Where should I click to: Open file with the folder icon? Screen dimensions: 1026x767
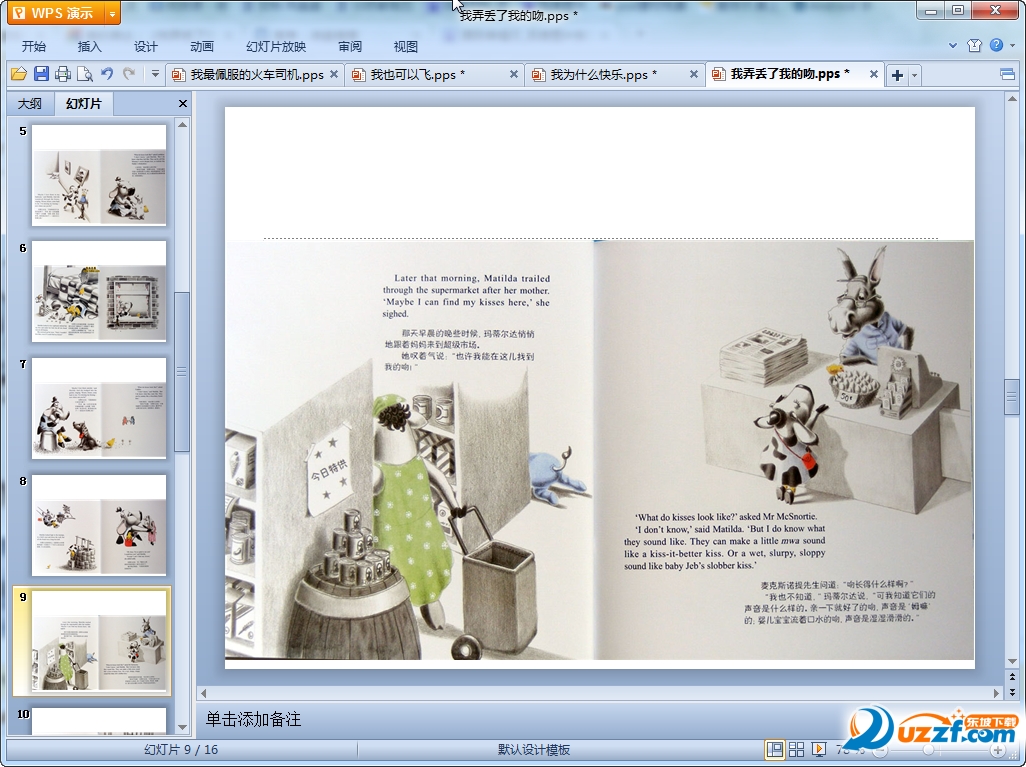click(18, 74)
